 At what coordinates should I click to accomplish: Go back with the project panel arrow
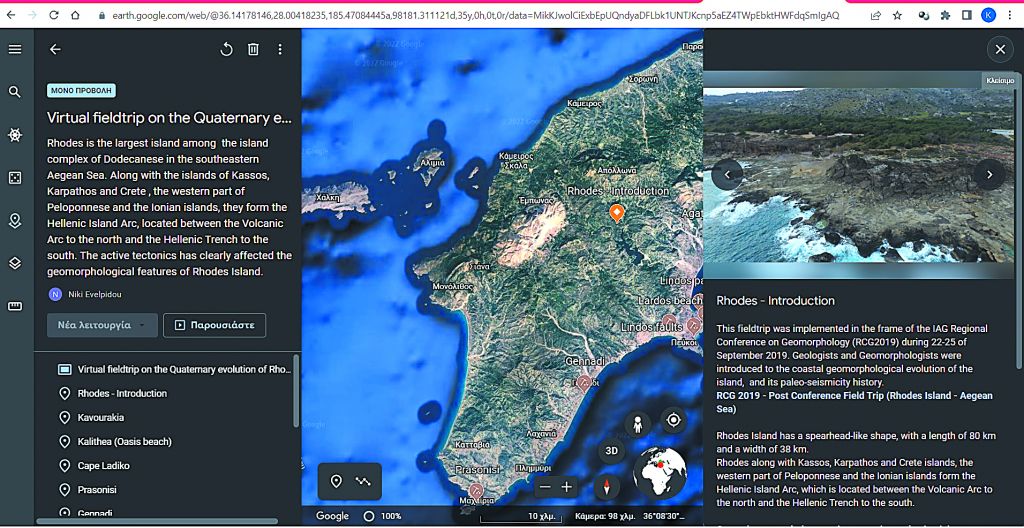coord(55,50)
